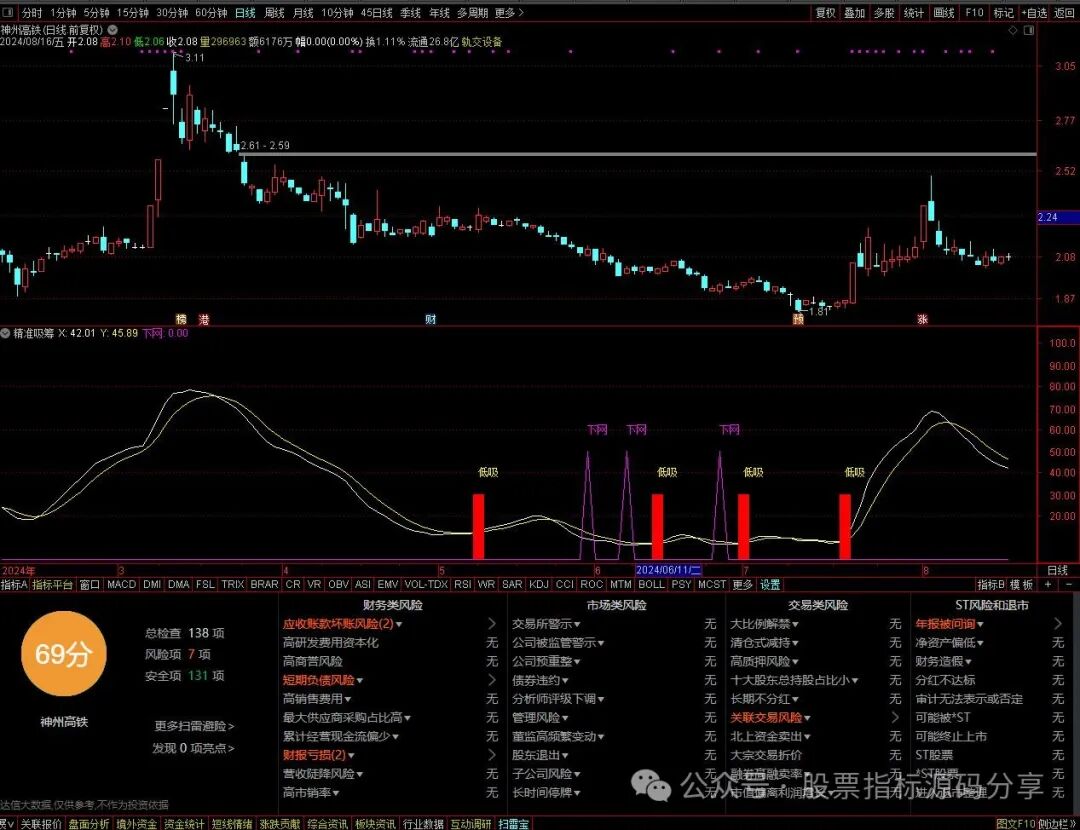Open F10 company information

974,12
